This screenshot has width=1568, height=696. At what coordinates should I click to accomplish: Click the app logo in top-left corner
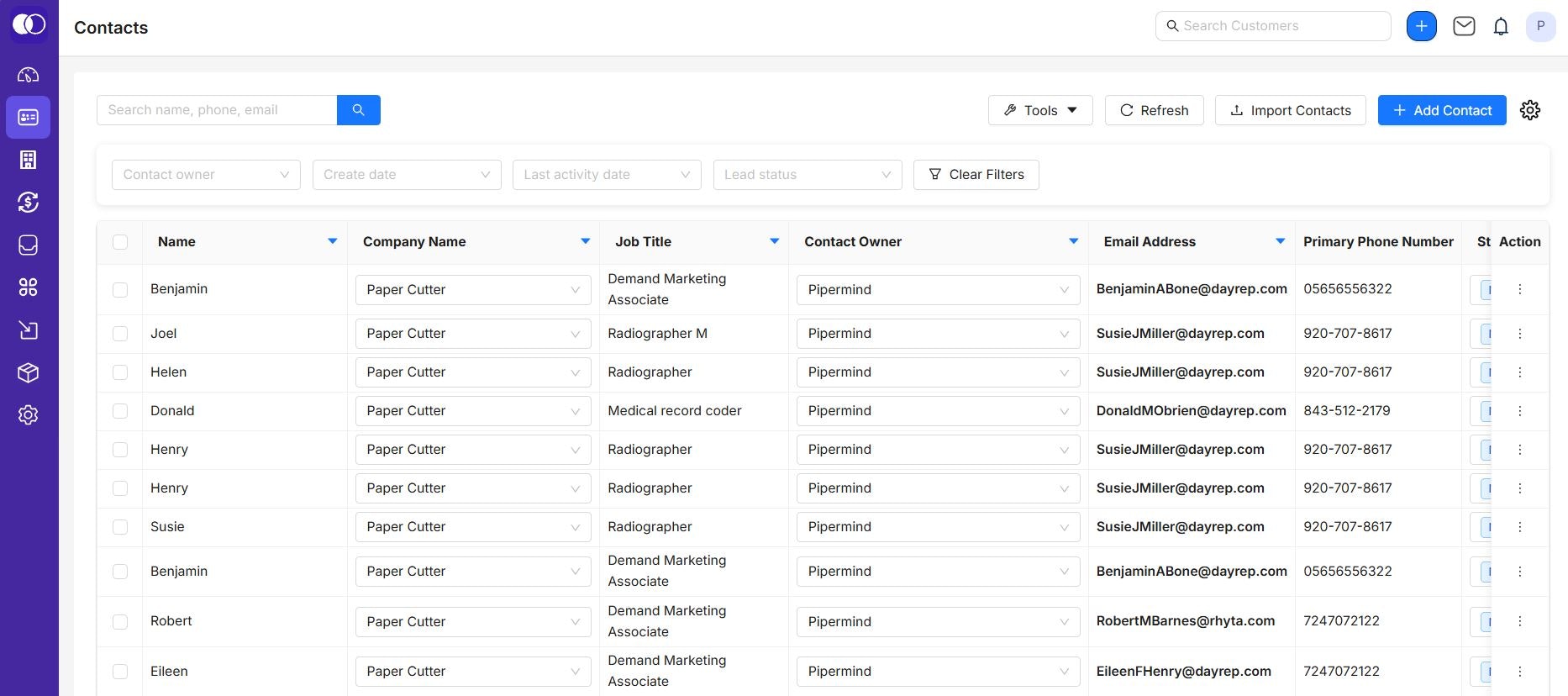click(x=29, y=24)
